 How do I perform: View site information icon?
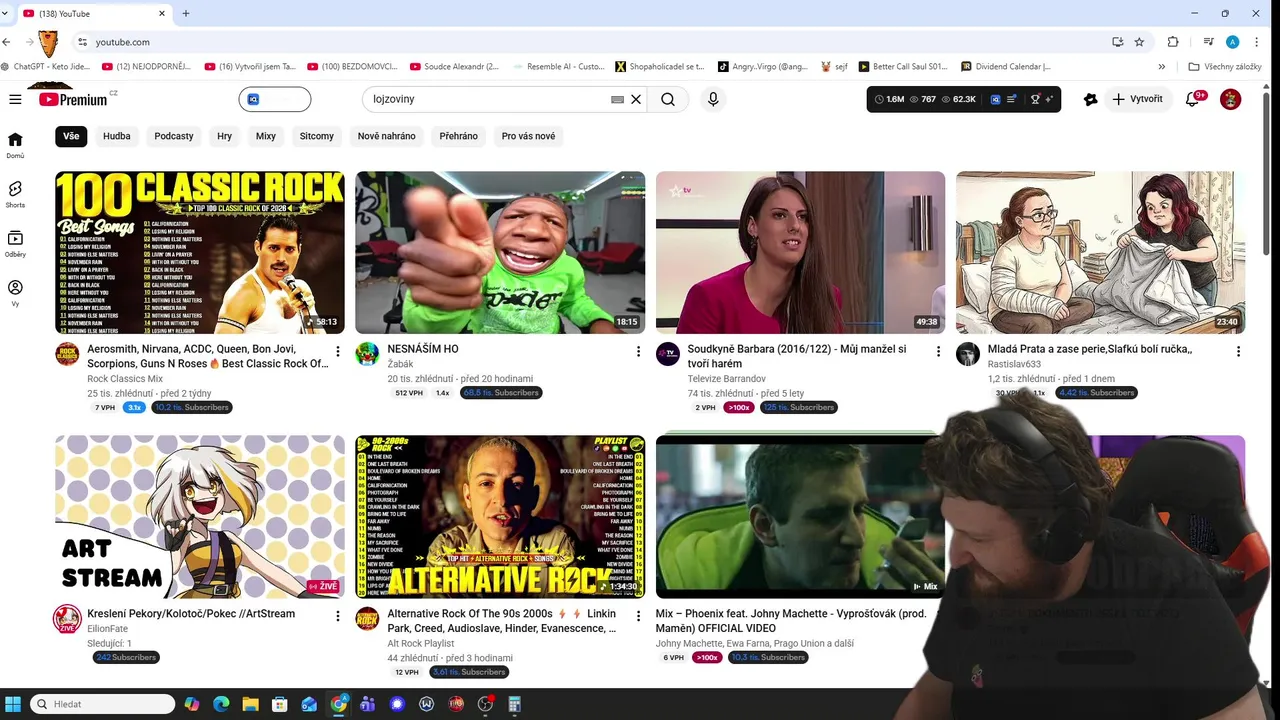pos(82,42)
